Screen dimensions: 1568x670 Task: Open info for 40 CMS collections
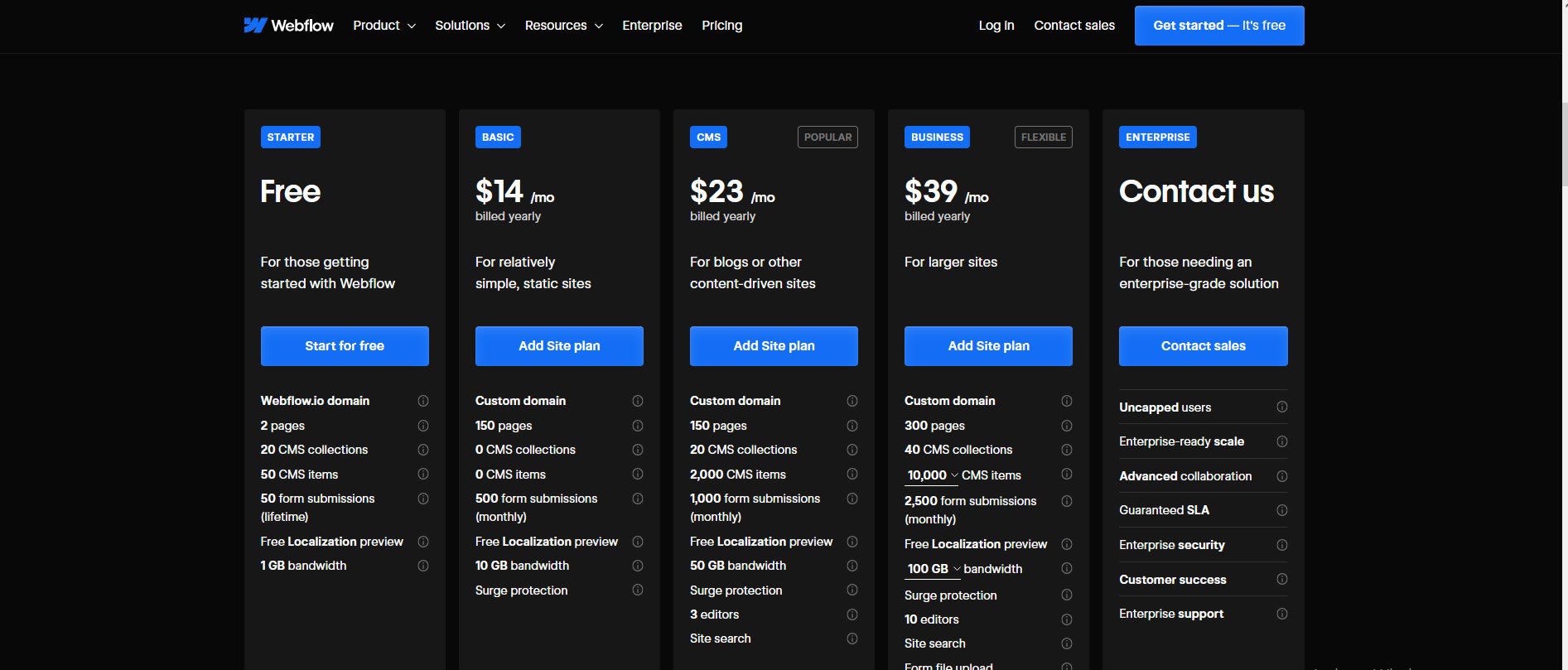1067,450
